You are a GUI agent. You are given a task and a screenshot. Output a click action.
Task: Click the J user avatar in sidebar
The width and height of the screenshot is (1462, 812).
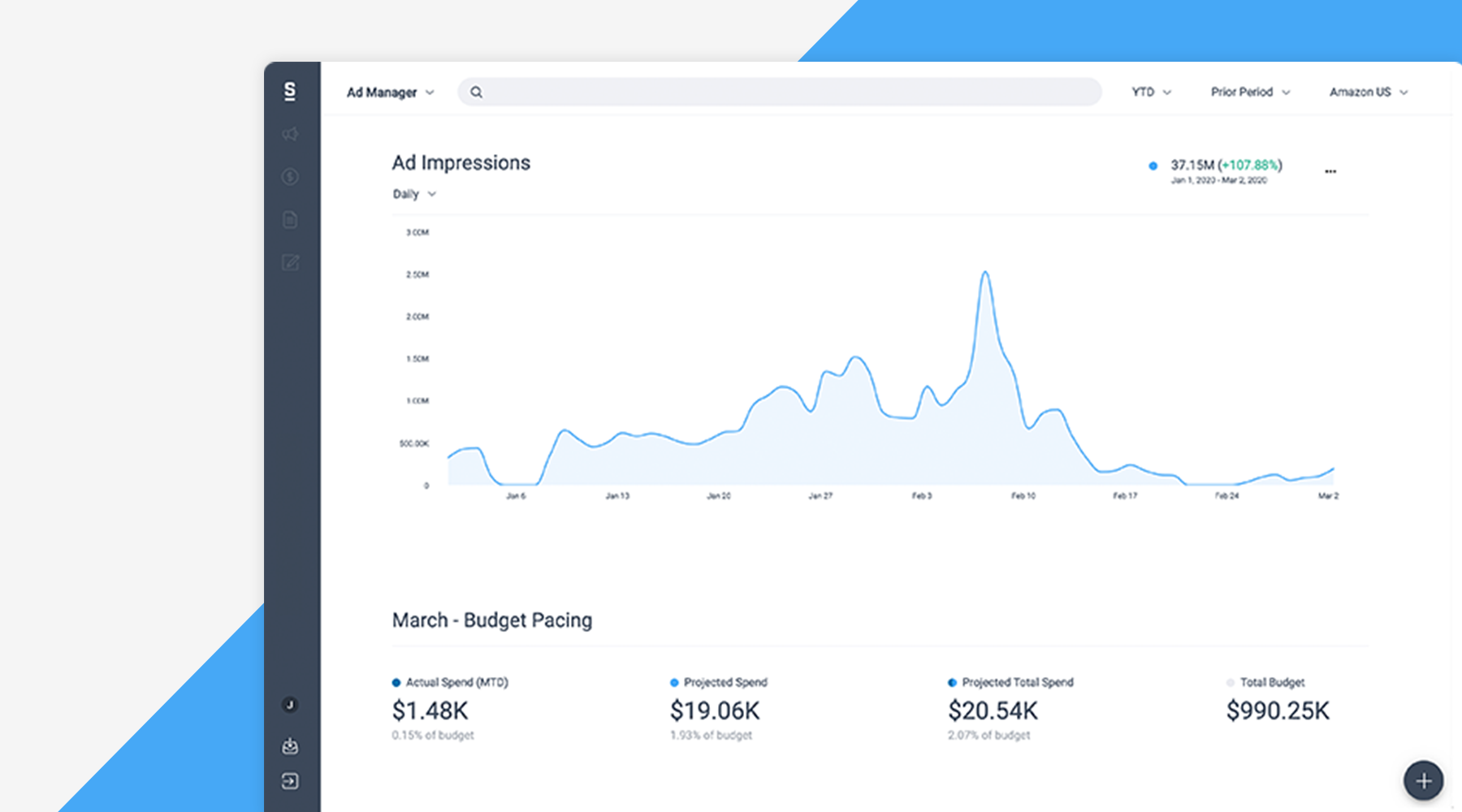[291, 705]
